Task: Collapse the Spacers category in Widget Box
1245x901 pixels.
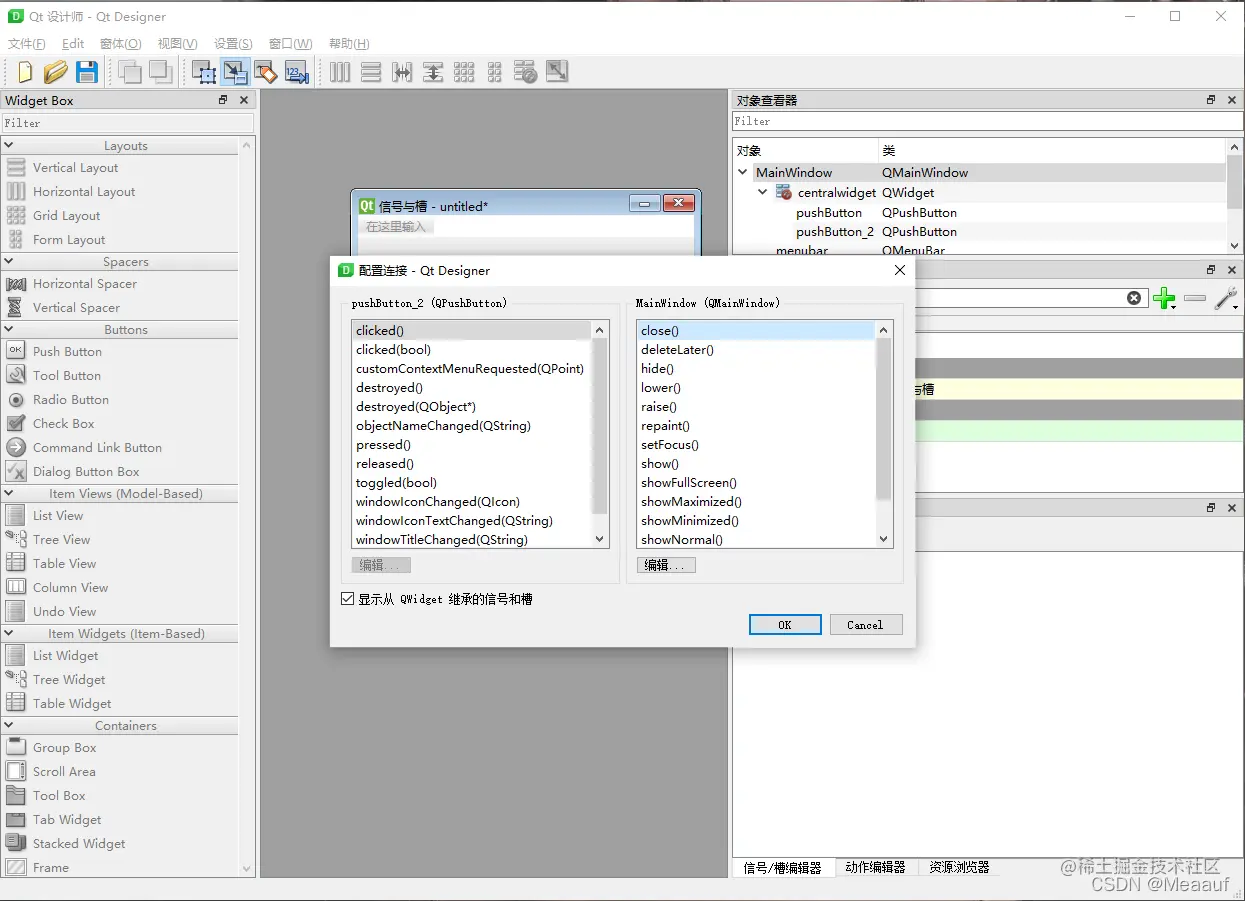Action: pyautogui.click(x=9, y=262)
